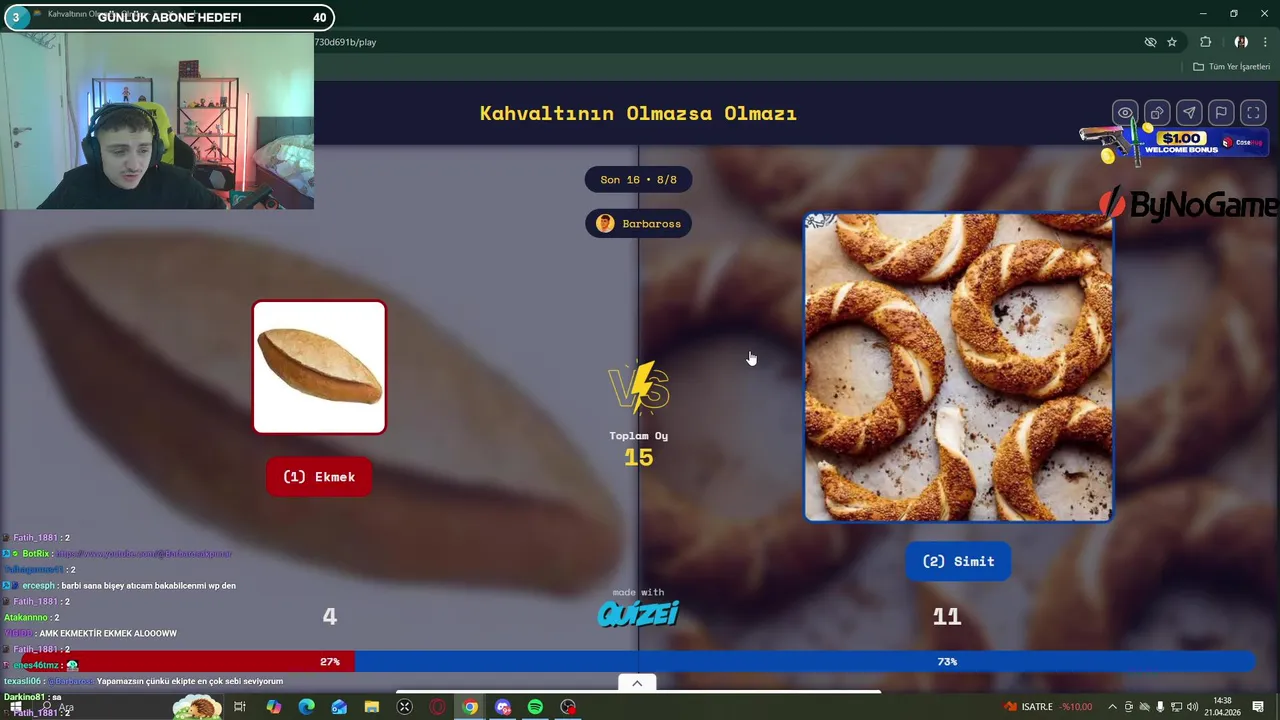Open the notification center icon
Viewport: 1280px width, 720px height.
1258,707
